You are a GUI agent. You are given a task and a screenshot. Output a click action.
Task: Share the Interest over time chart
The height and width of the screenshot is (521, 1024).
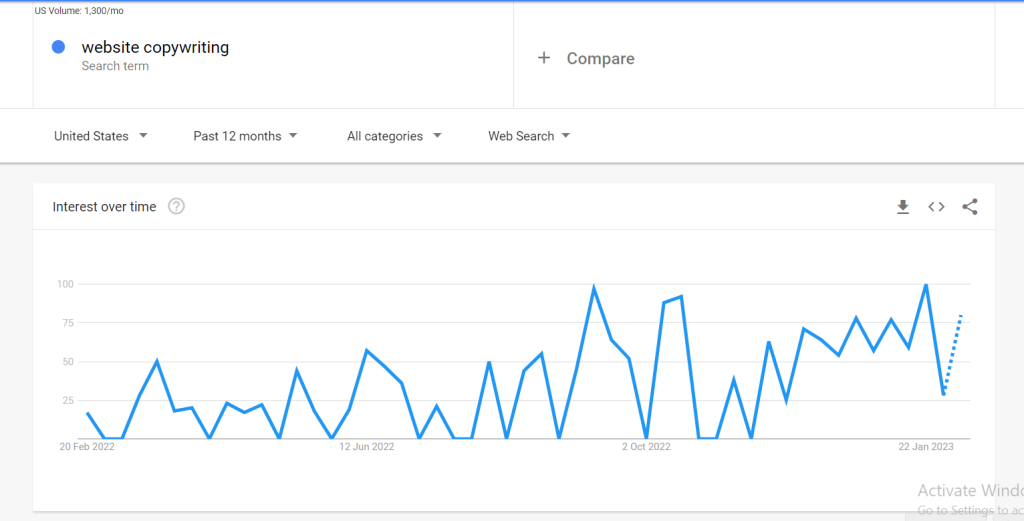click(970, 207)
